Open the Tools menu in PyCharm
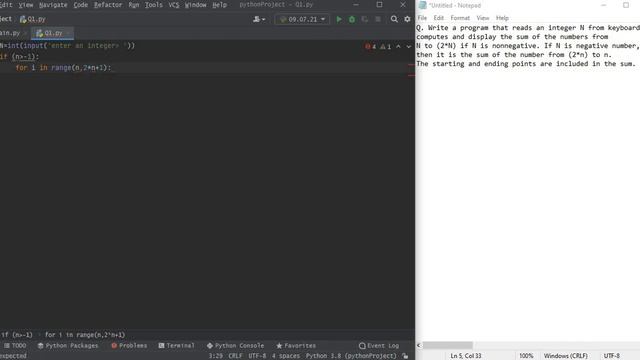Image resolution: width=640 pixels, height=360 pixels. pyautogui.click(x=153, y=5)
